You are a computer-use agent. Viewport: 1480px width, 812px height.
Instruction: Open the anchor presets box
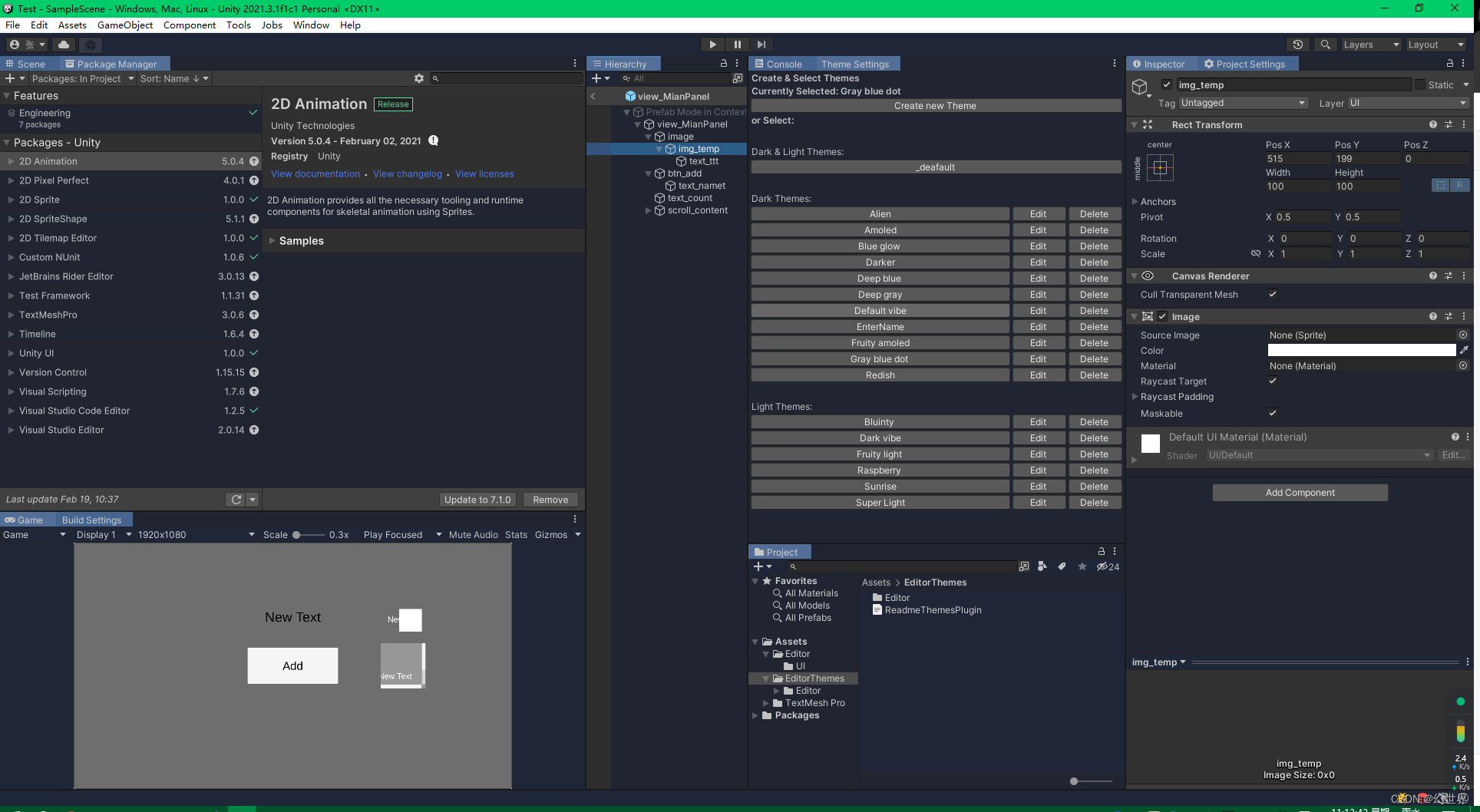[x=1160, y=167]
